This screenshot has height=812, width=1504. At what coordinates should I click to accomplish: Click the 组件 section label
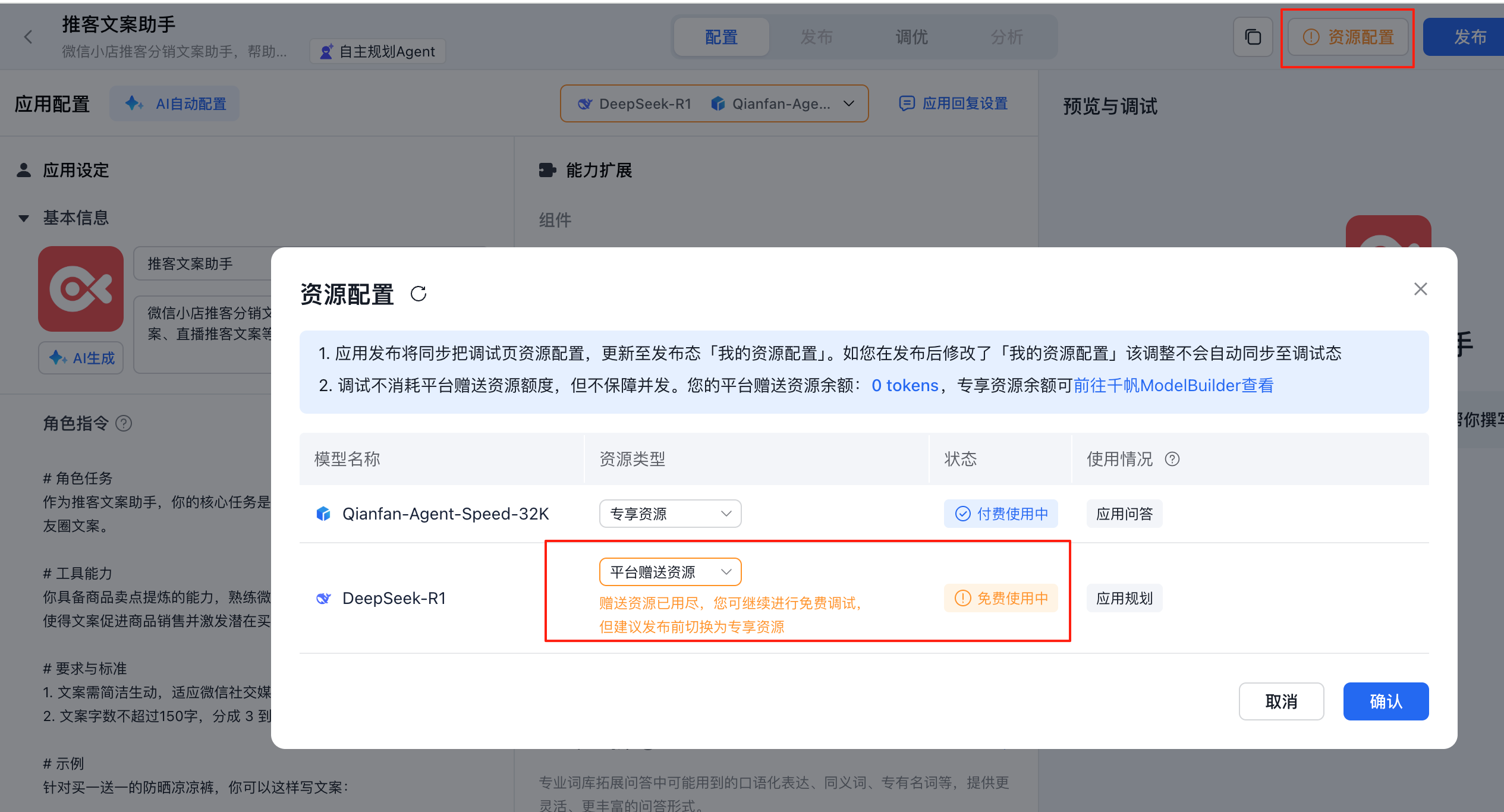tap(555, 221)
